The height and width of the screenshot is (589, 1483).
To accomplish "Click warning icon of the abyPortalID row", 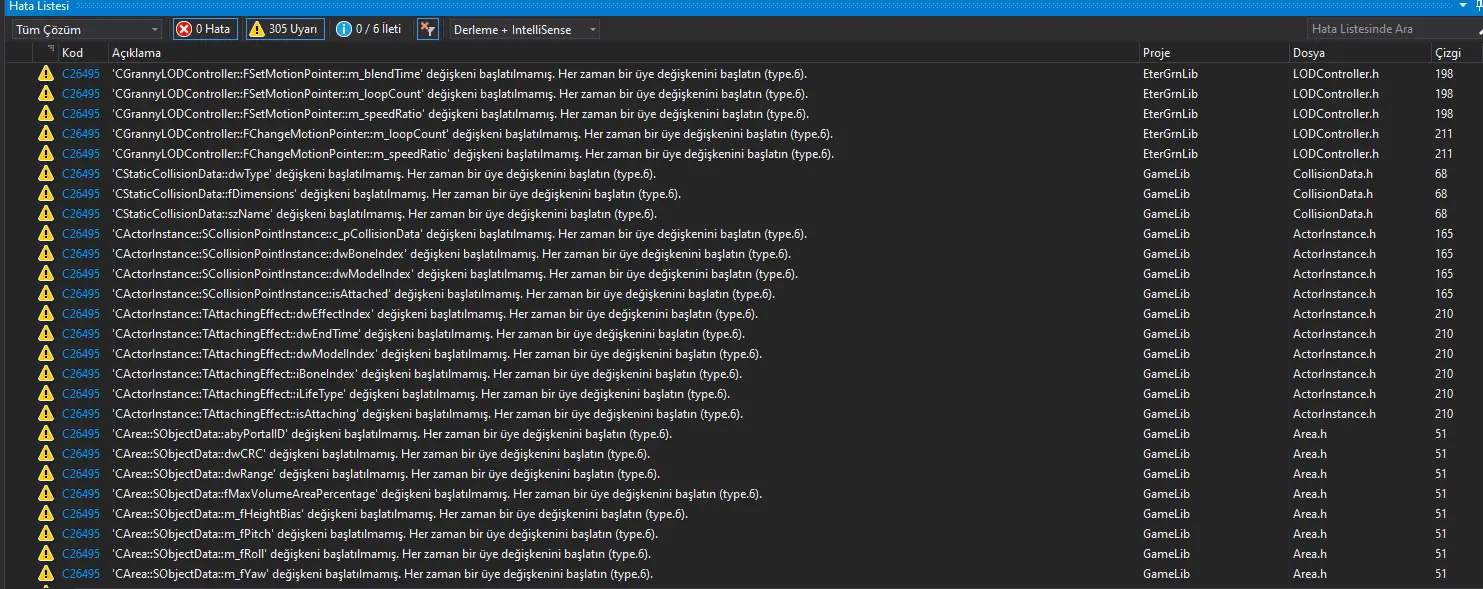I will coord(45,434).
